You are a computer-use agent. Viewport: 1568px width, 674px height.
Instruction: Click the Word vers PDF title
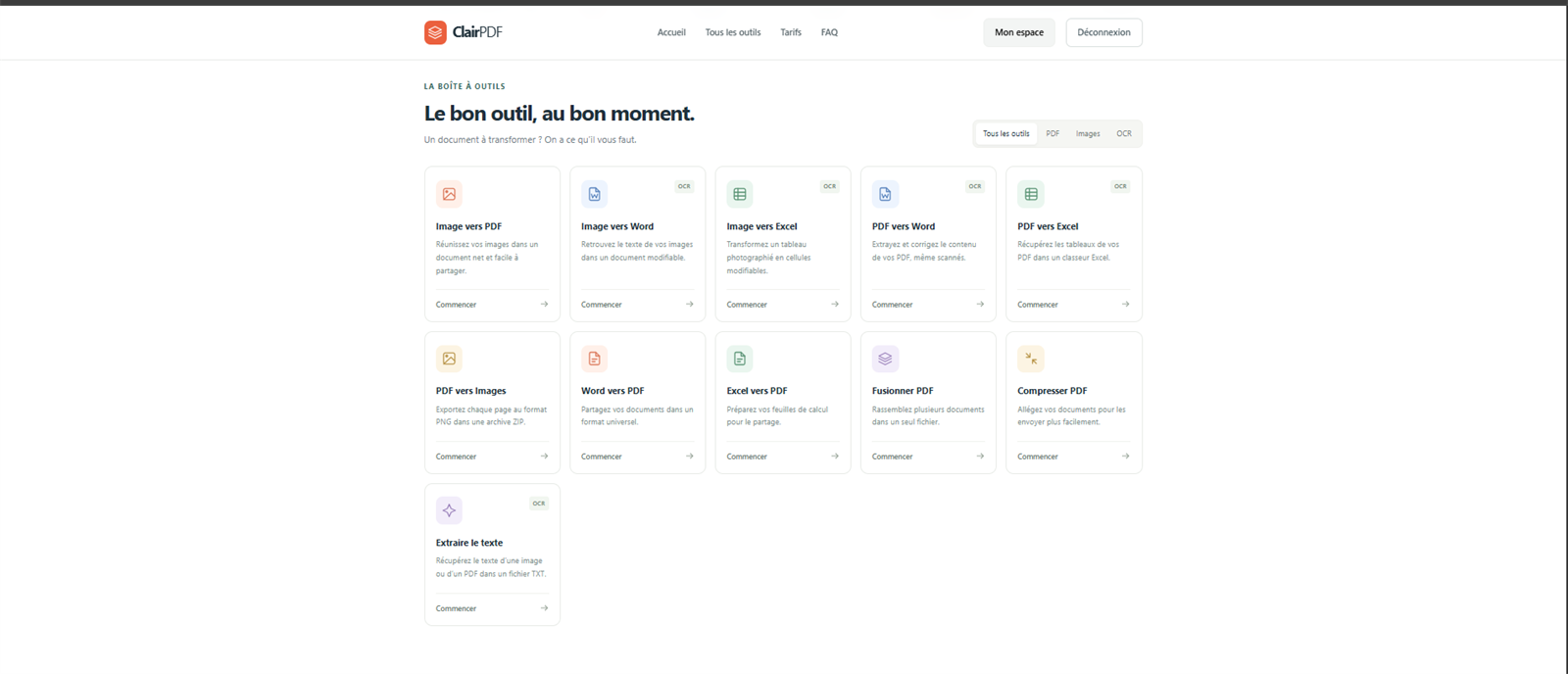612,391
